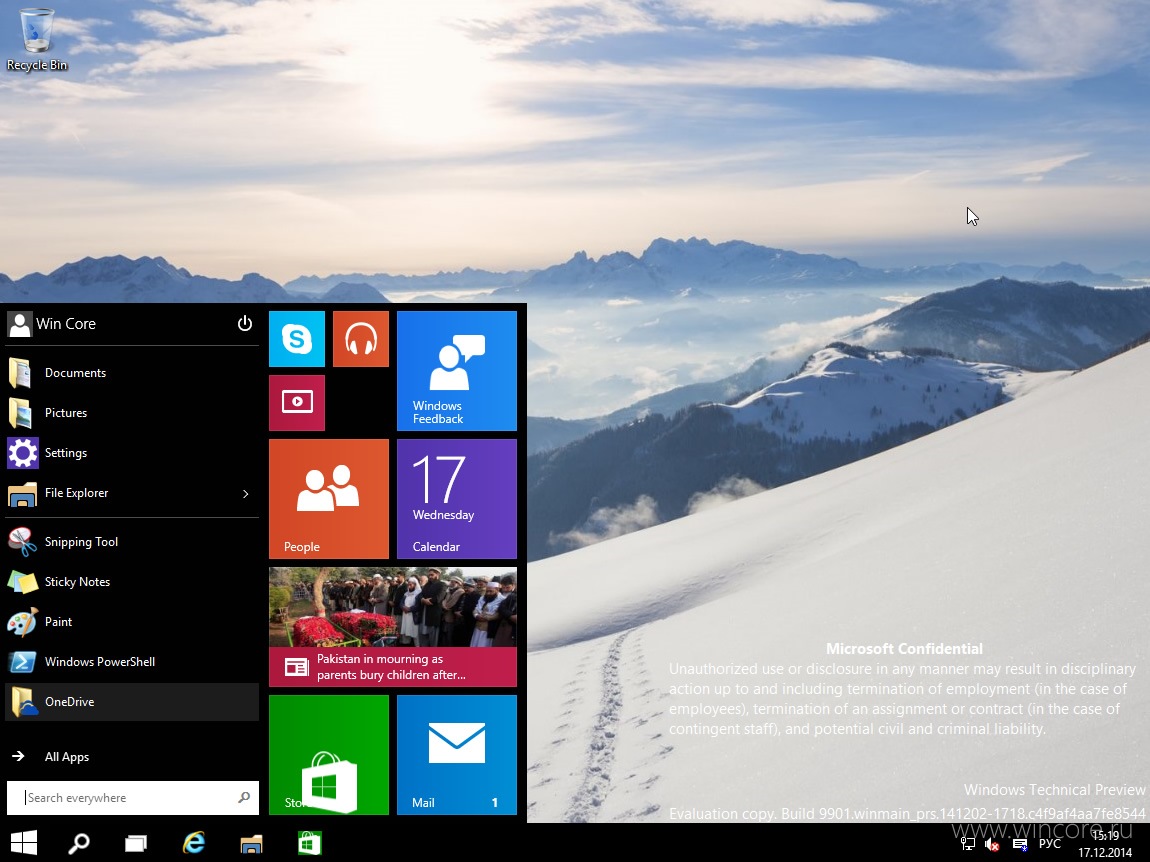
Task: Open the Mail tile
Action: [x=457, y=755]
